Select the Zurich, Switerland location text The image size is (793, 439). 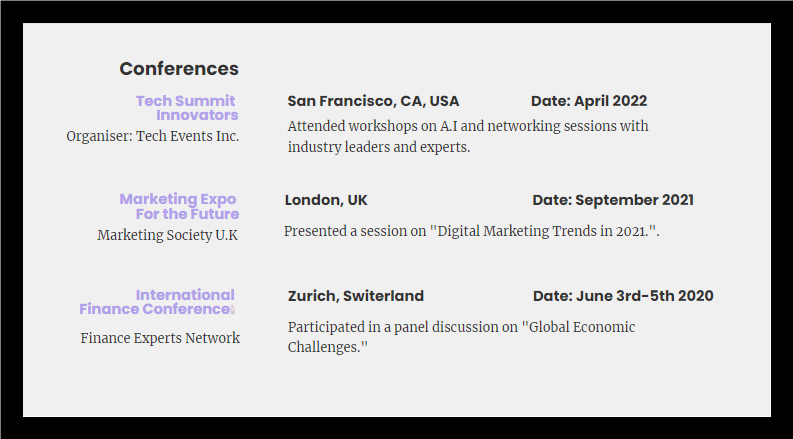[x=355, y=296]
